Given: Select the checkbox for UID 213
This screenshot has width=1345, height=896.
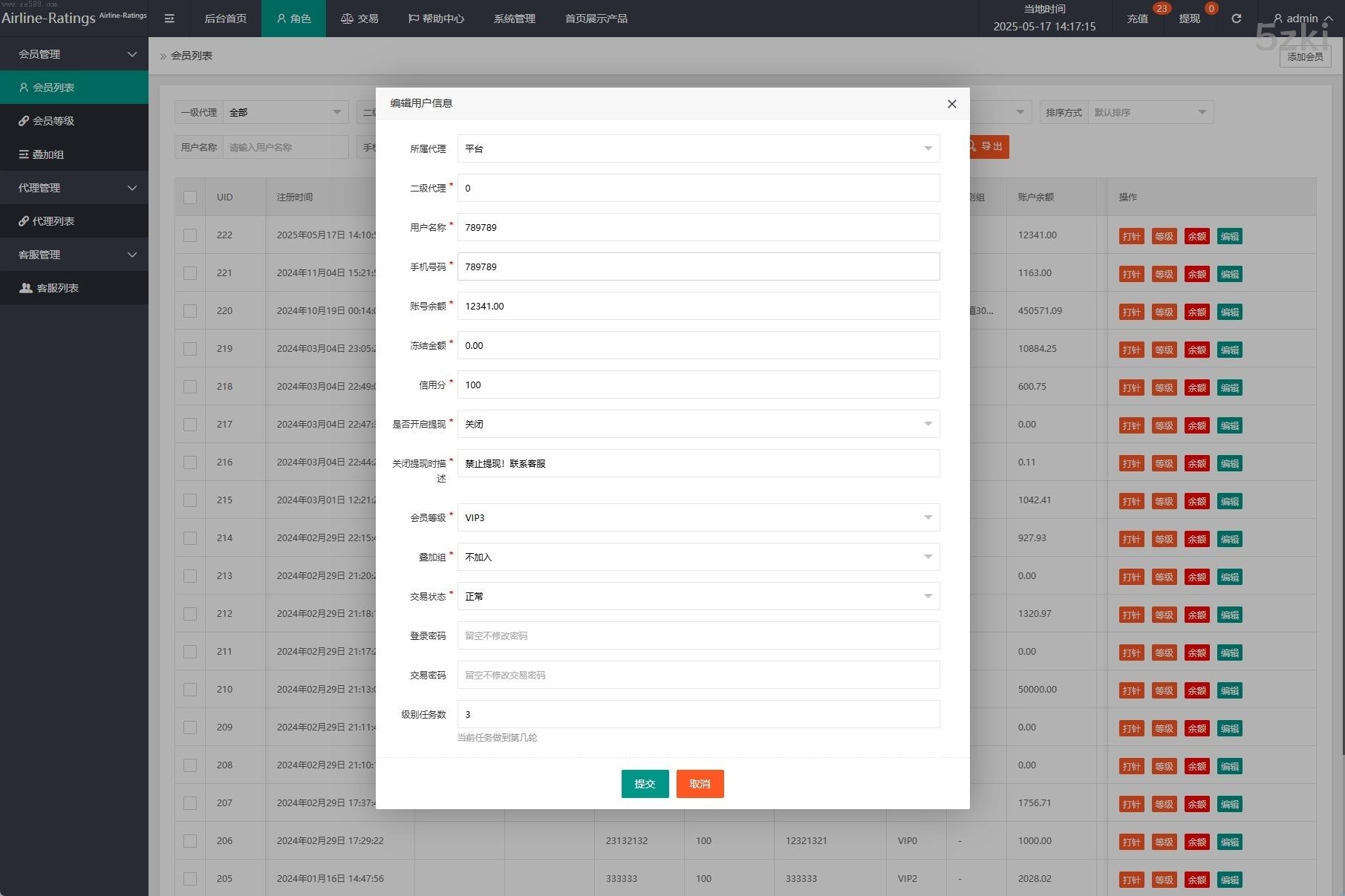Looking at the screenshot, I should tap(190, 576).
